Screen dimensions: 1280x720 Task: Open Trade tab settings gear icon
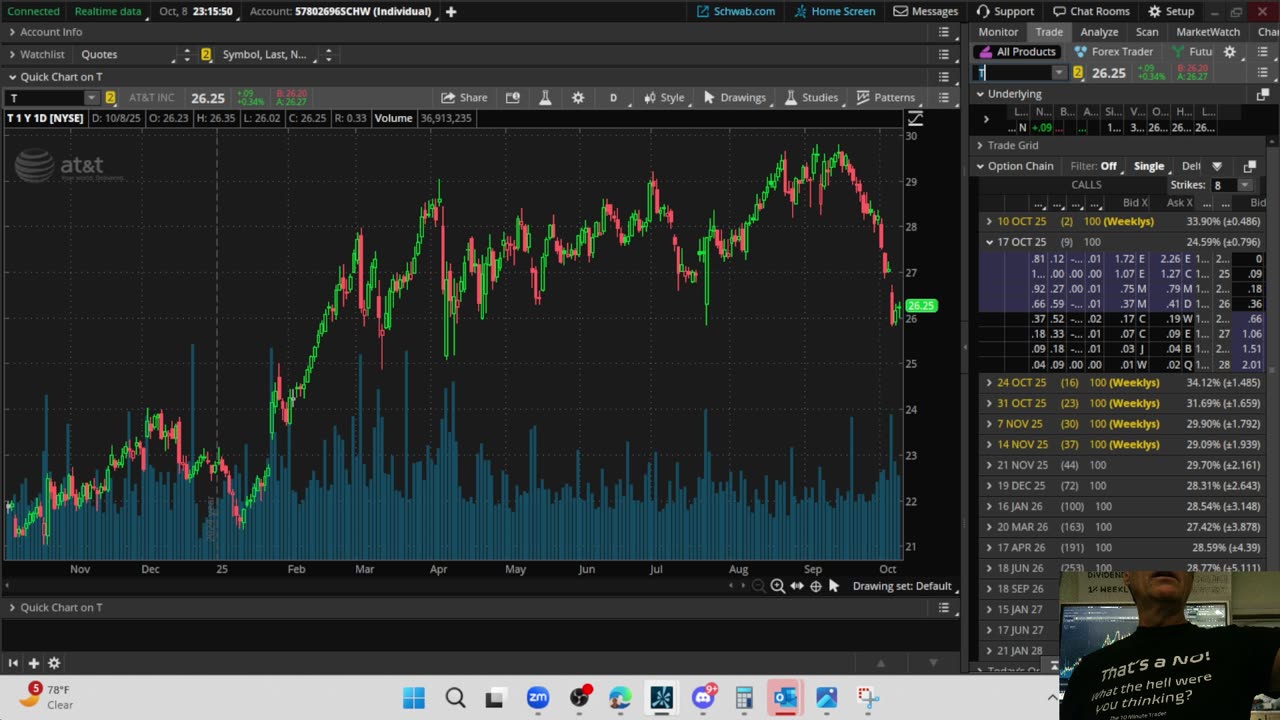click(x=1230, y=52)
